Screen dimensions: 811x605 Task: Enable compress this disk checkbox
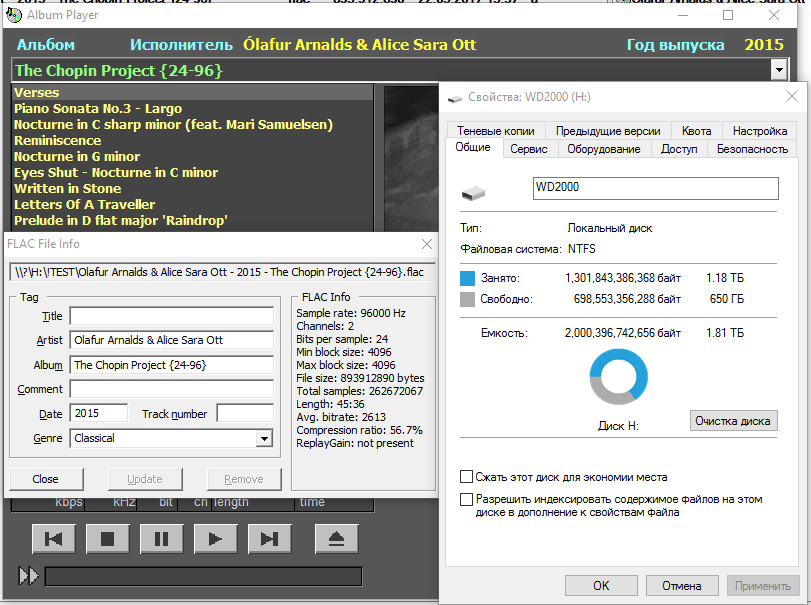tap(467, 477)
